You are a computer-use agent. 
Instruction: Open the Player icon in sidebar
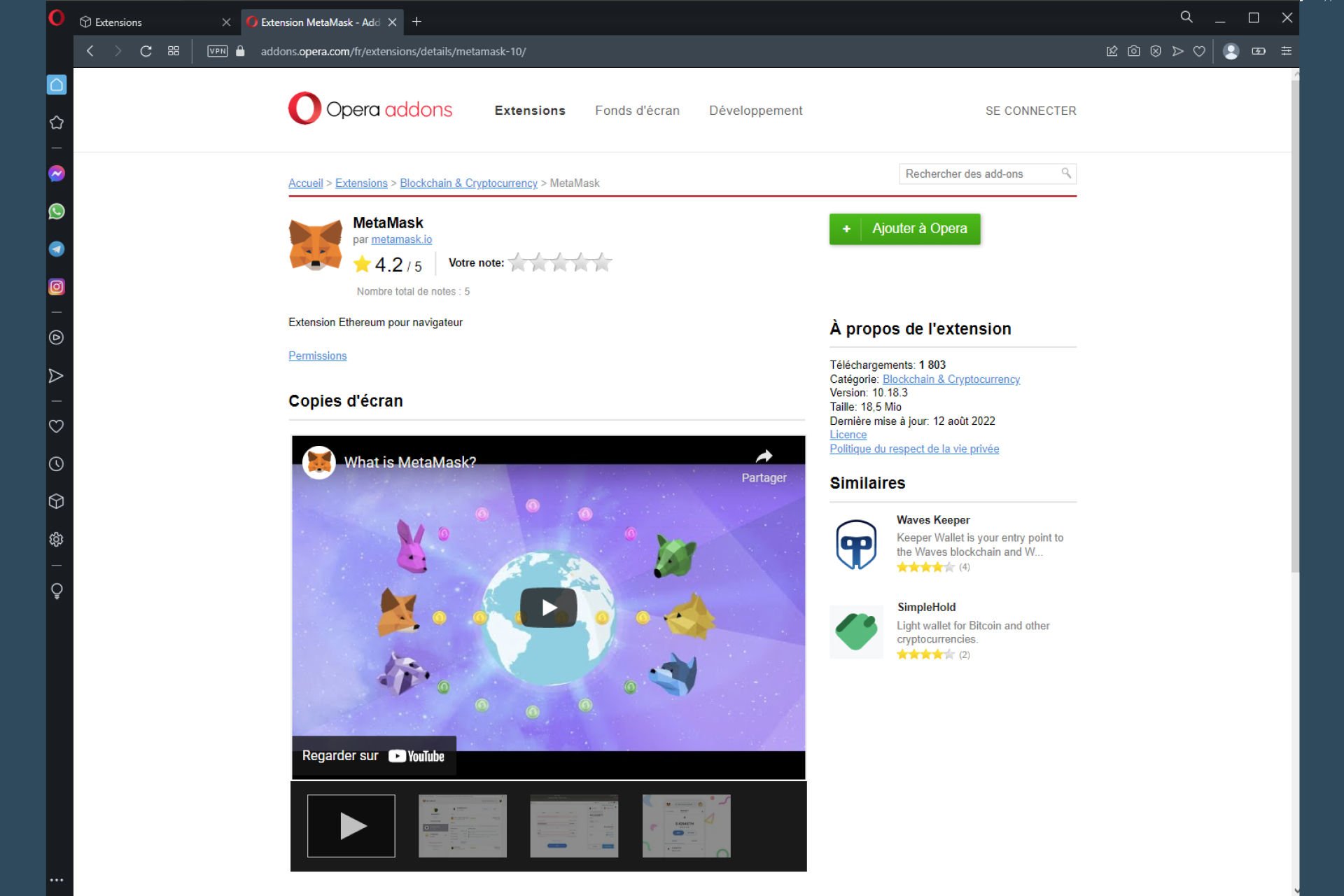tap(57, 338)
